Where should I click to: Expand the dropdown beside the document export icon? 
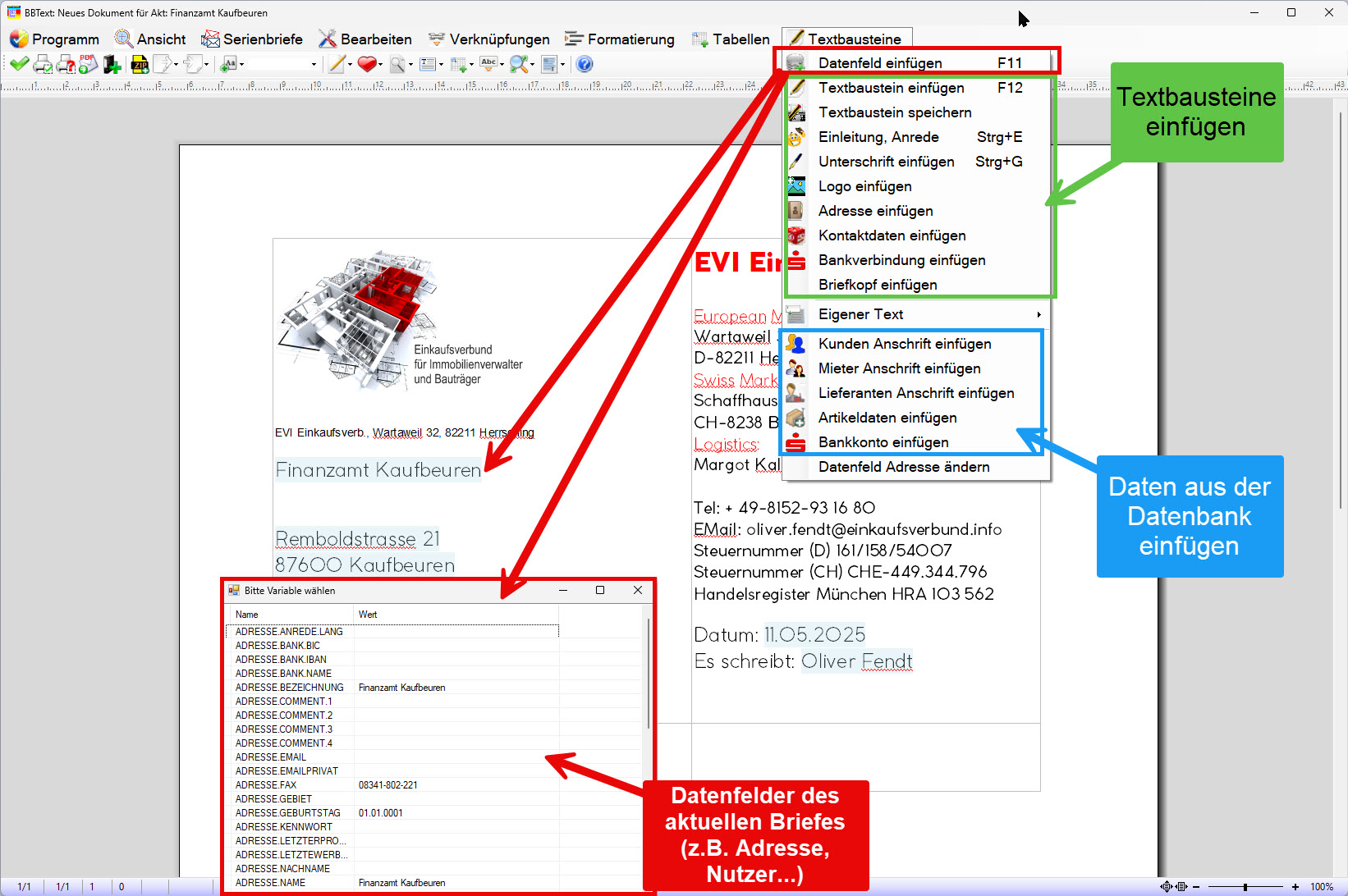pyautogui.click(x=176, y=64)
